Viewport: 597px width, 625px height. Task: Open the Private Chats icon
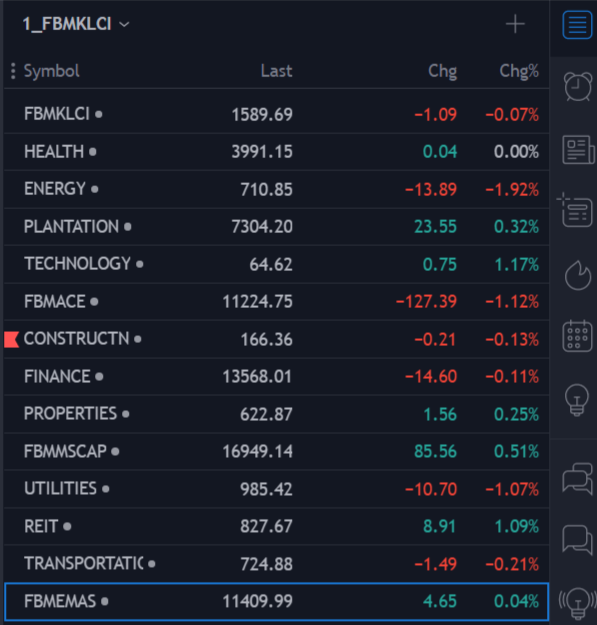point(577,539)
